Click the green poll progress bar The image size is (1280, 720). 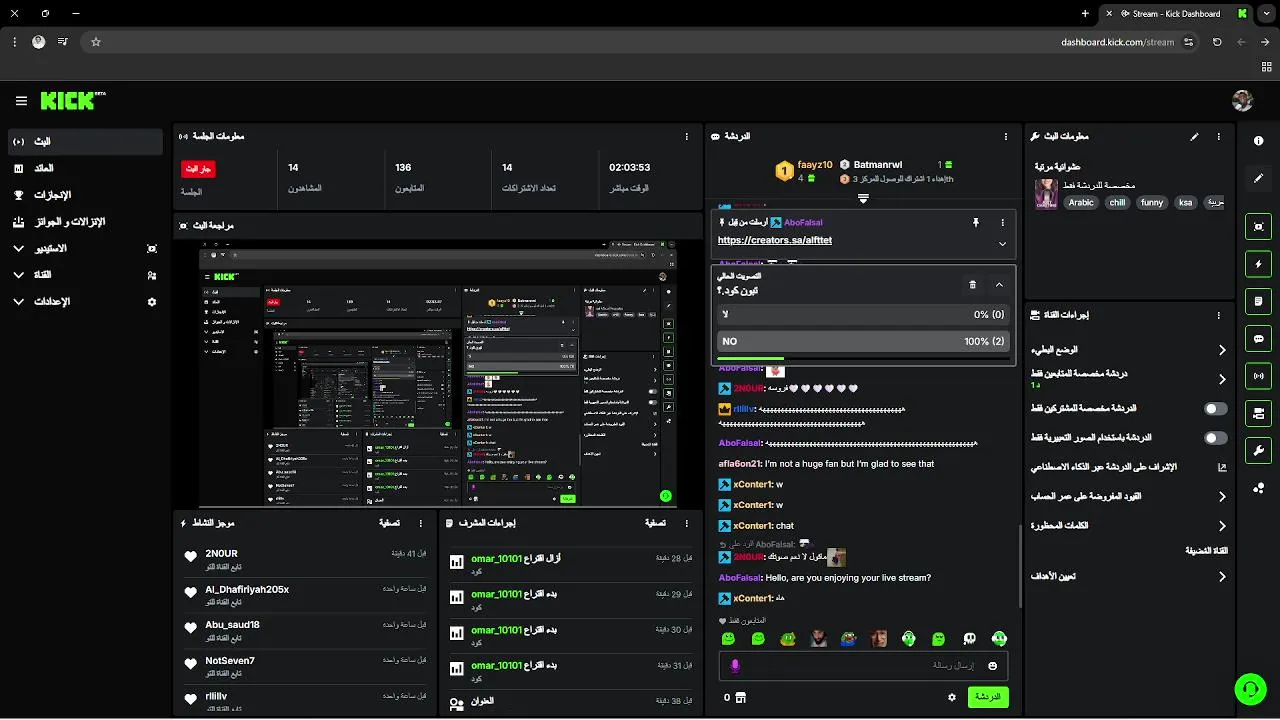pos(751,358)
